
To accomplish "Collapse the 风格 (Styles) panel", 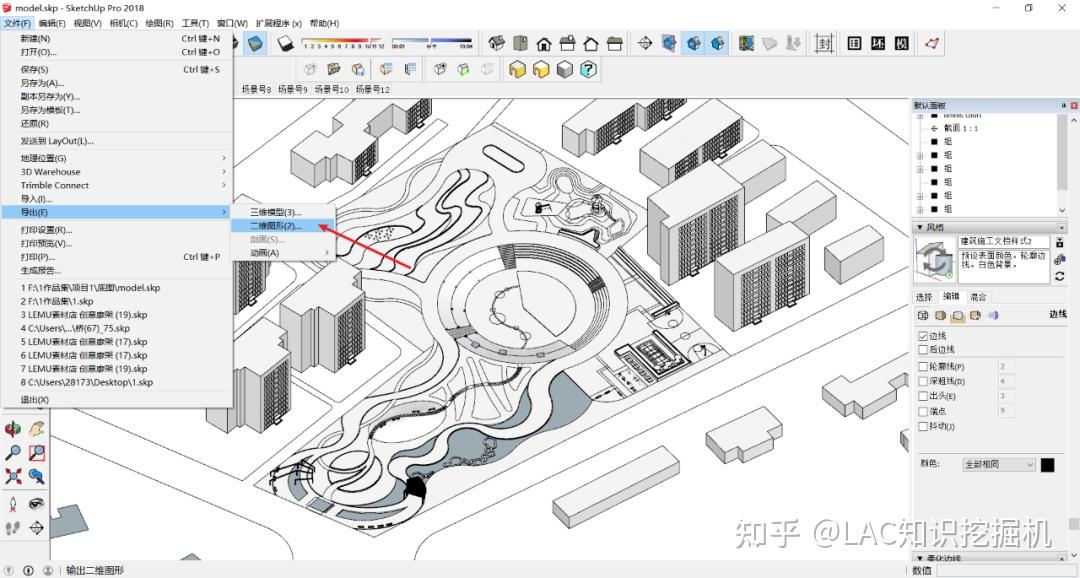I will click(920, 227).
